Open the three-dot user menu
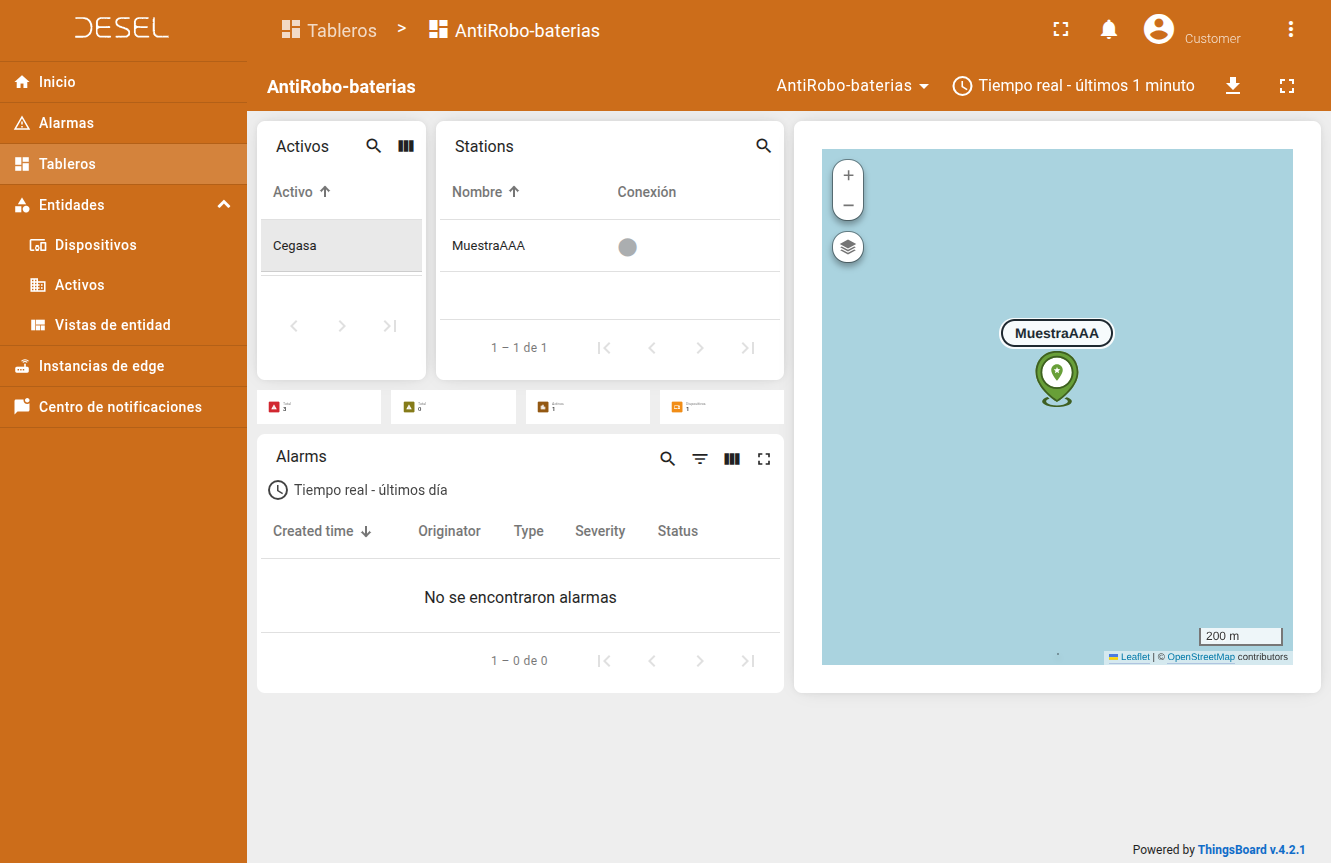 (1290, 30)
